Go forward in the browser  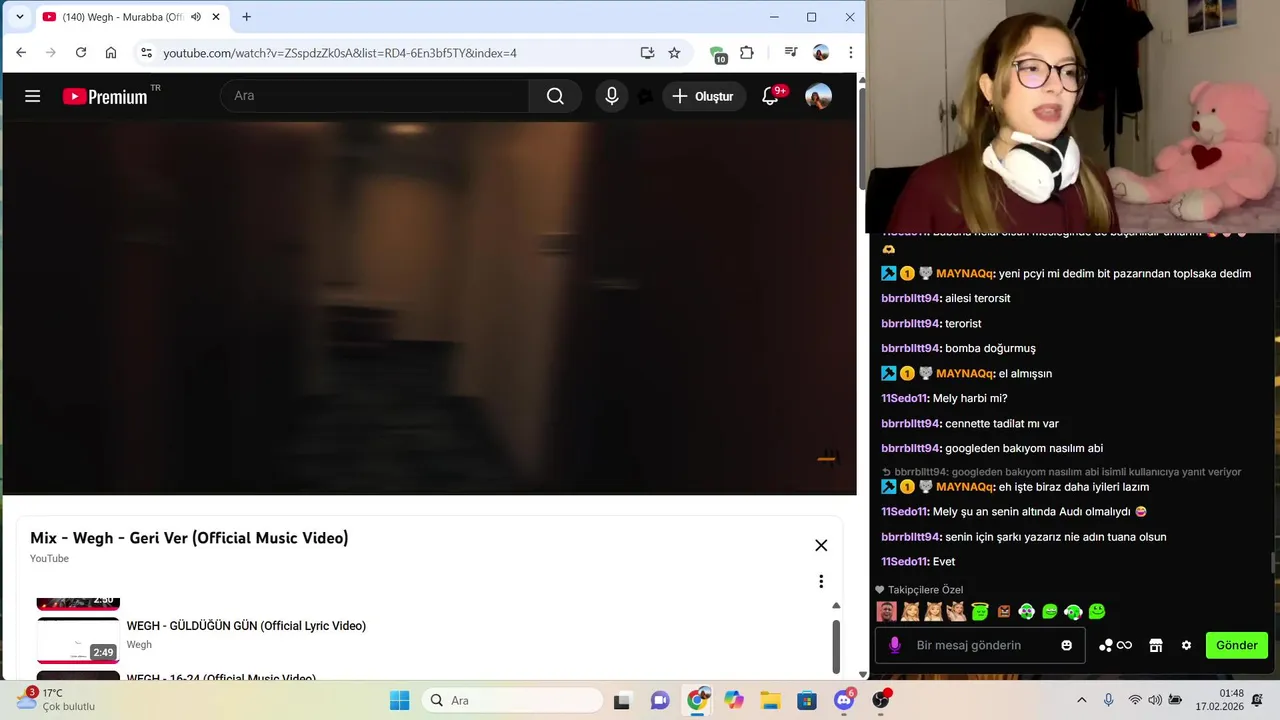click(50, 53)
